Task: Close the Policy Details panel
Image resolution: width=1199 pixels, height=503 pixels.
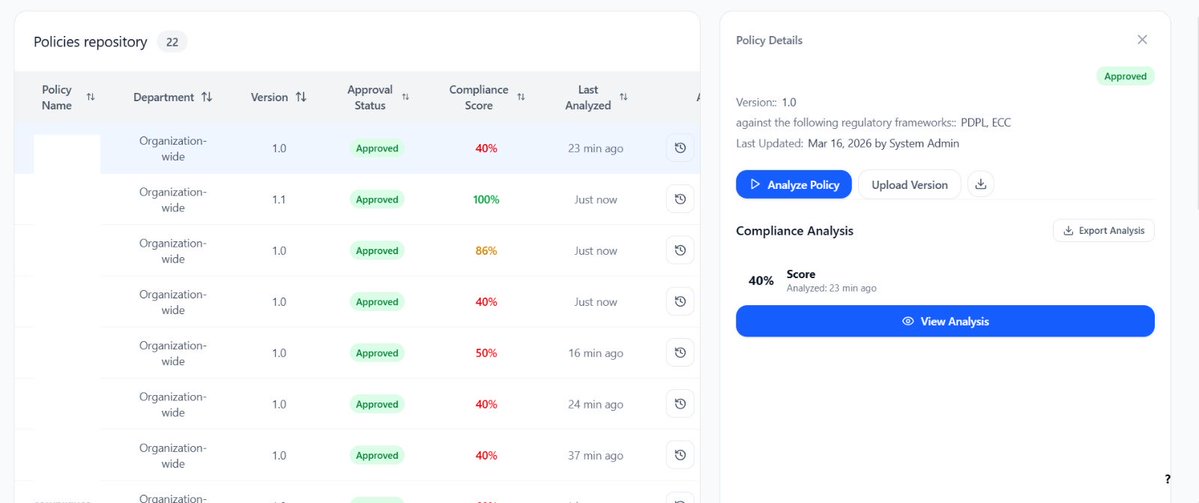Action: click(1142, 40)
